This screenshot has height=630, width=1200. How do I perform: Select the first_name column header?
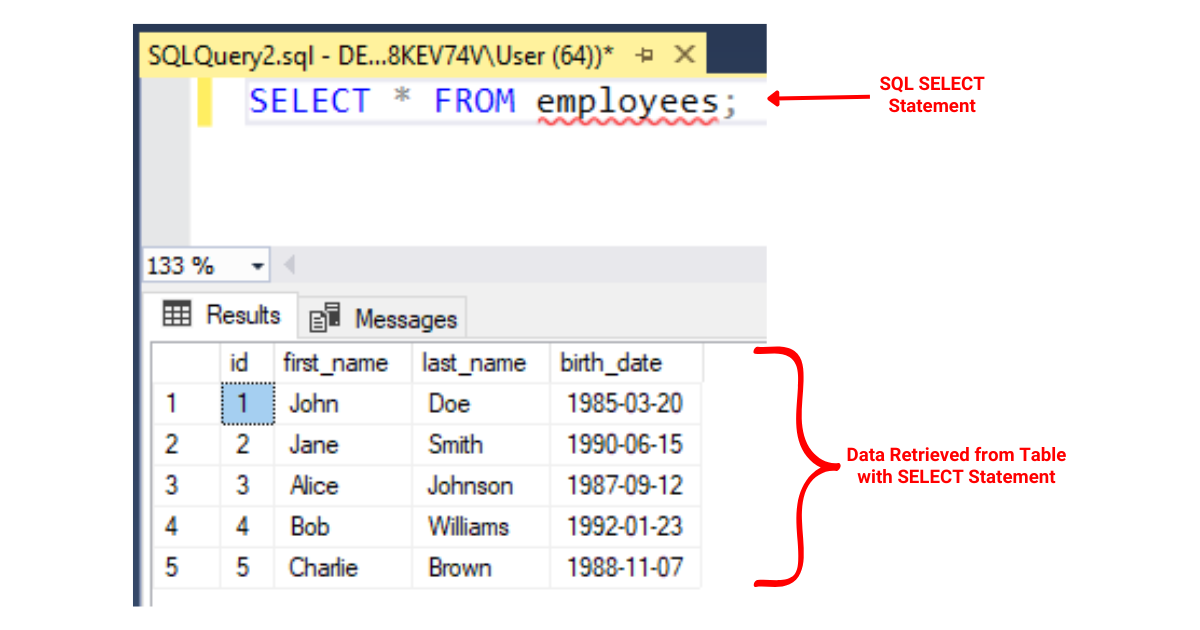point(344,363)
